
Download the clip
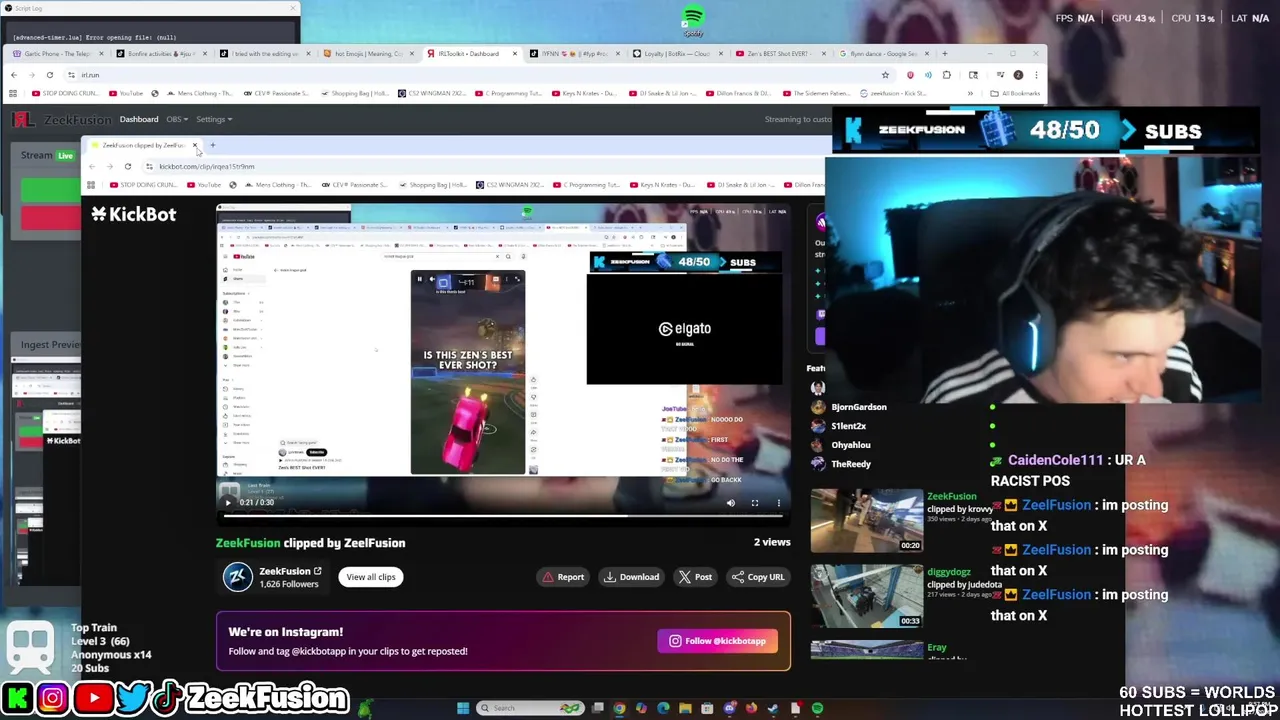(x=631, y=577)
